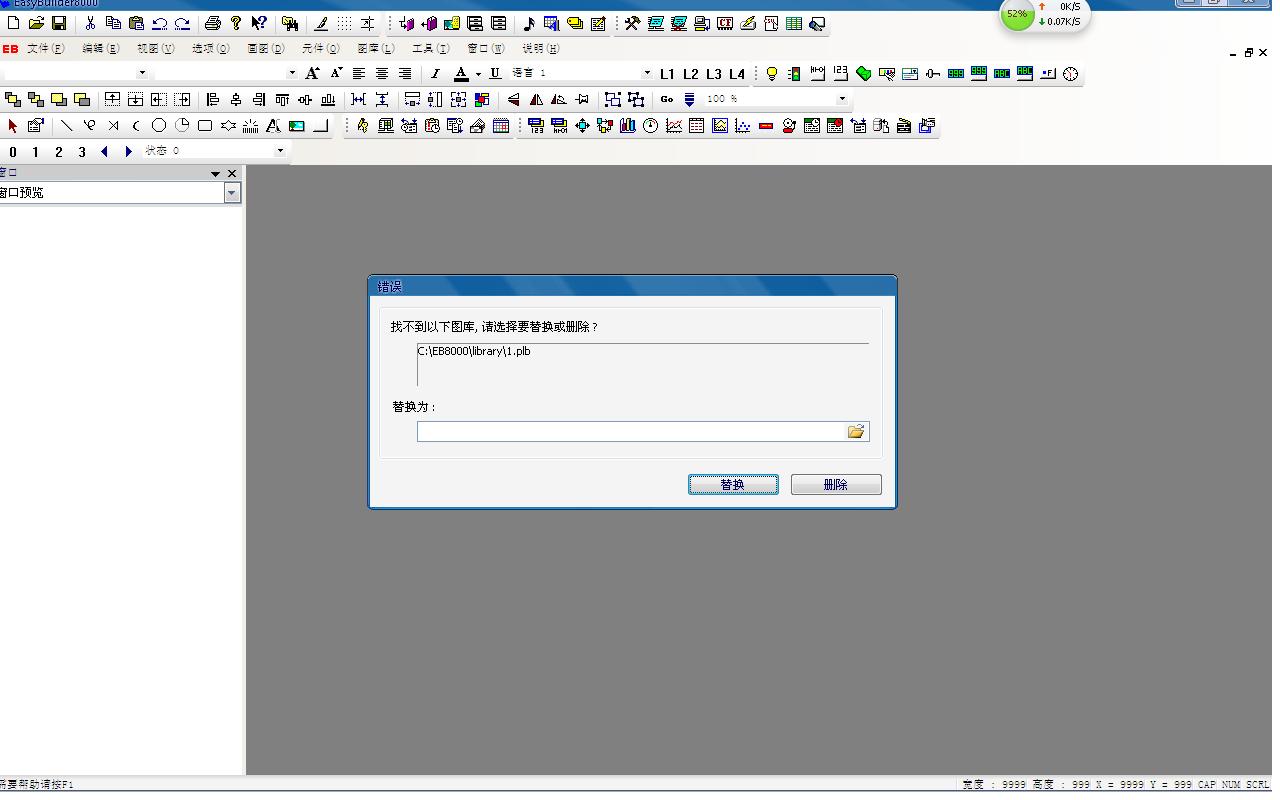Open the font name dropdown
This screenshot has width=1280, height=800.
[x=142, y=72]
